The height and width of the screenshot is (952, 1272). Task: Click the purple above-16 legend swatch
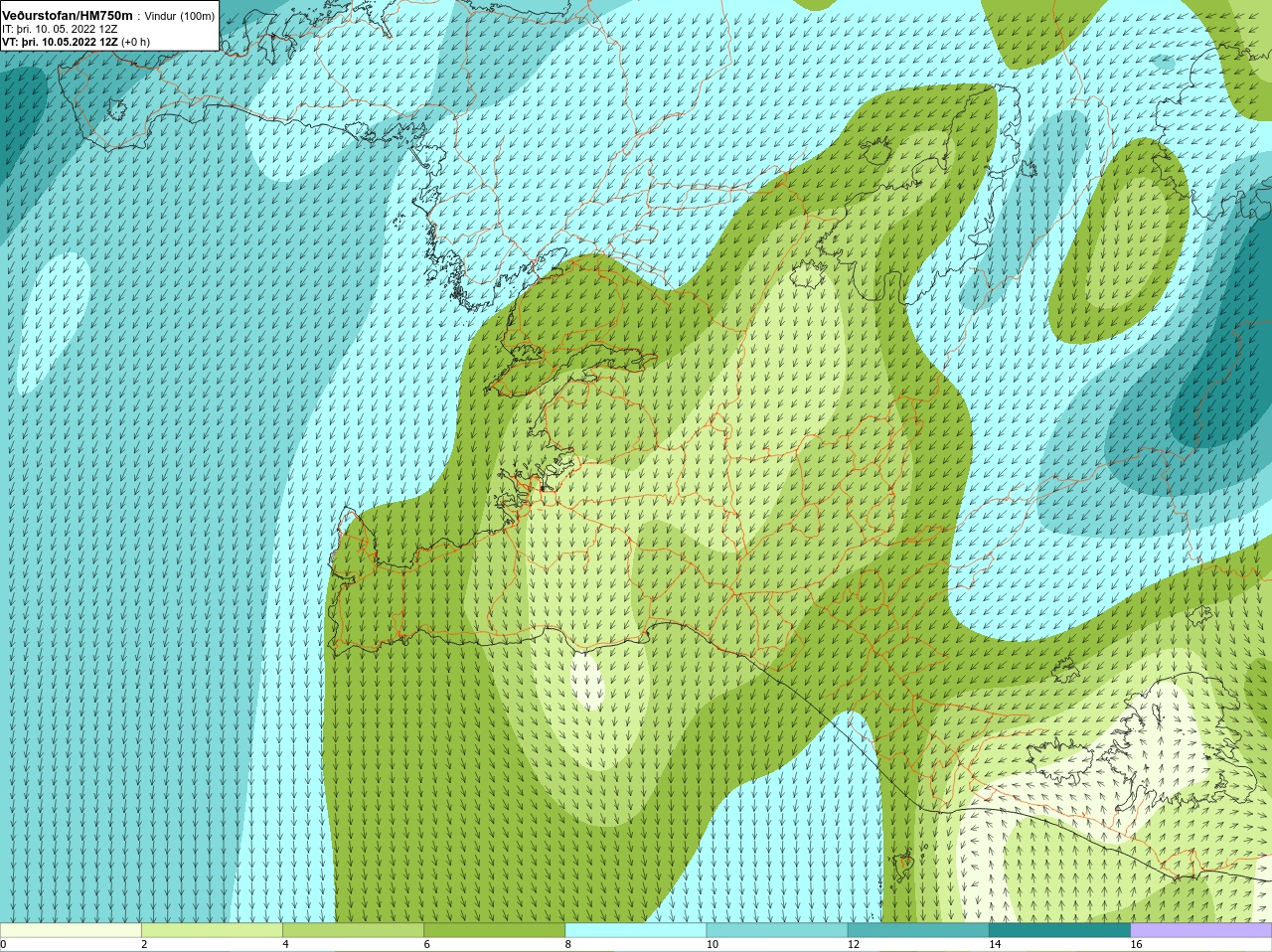(x=1201, y=930)
